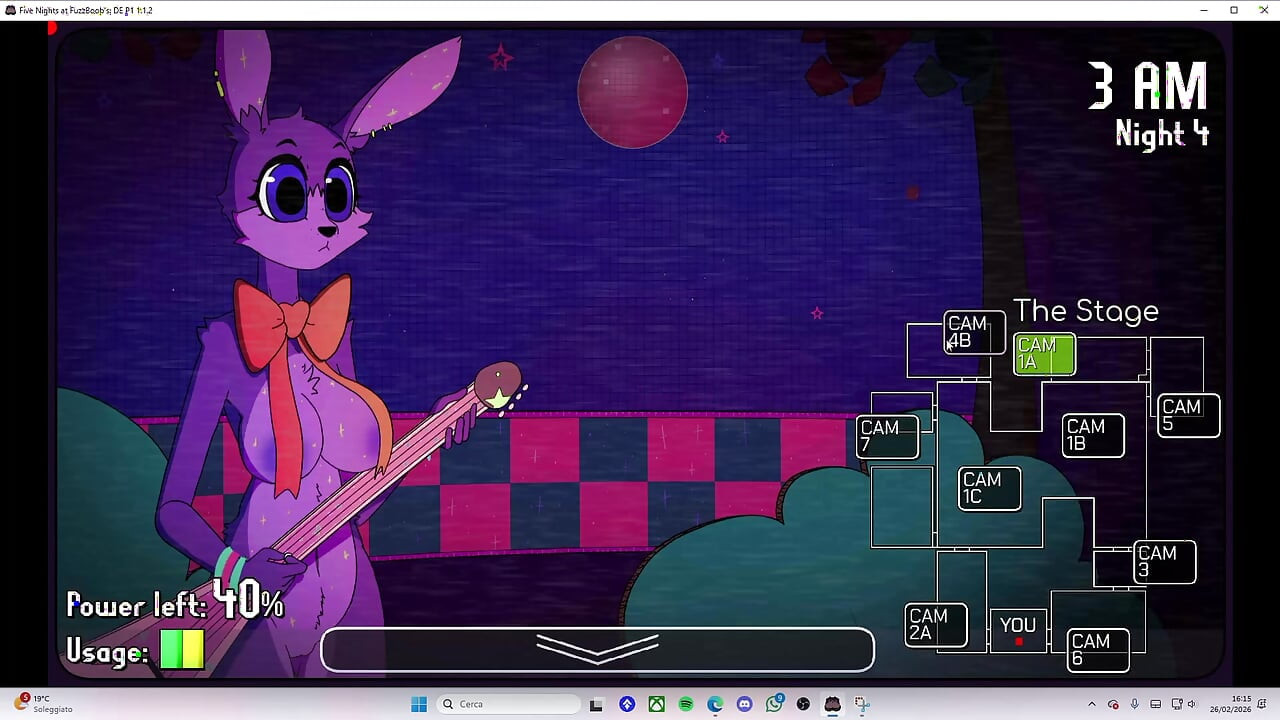
Task: Open the Windows Start menu
Action: (x=419, y=704)
